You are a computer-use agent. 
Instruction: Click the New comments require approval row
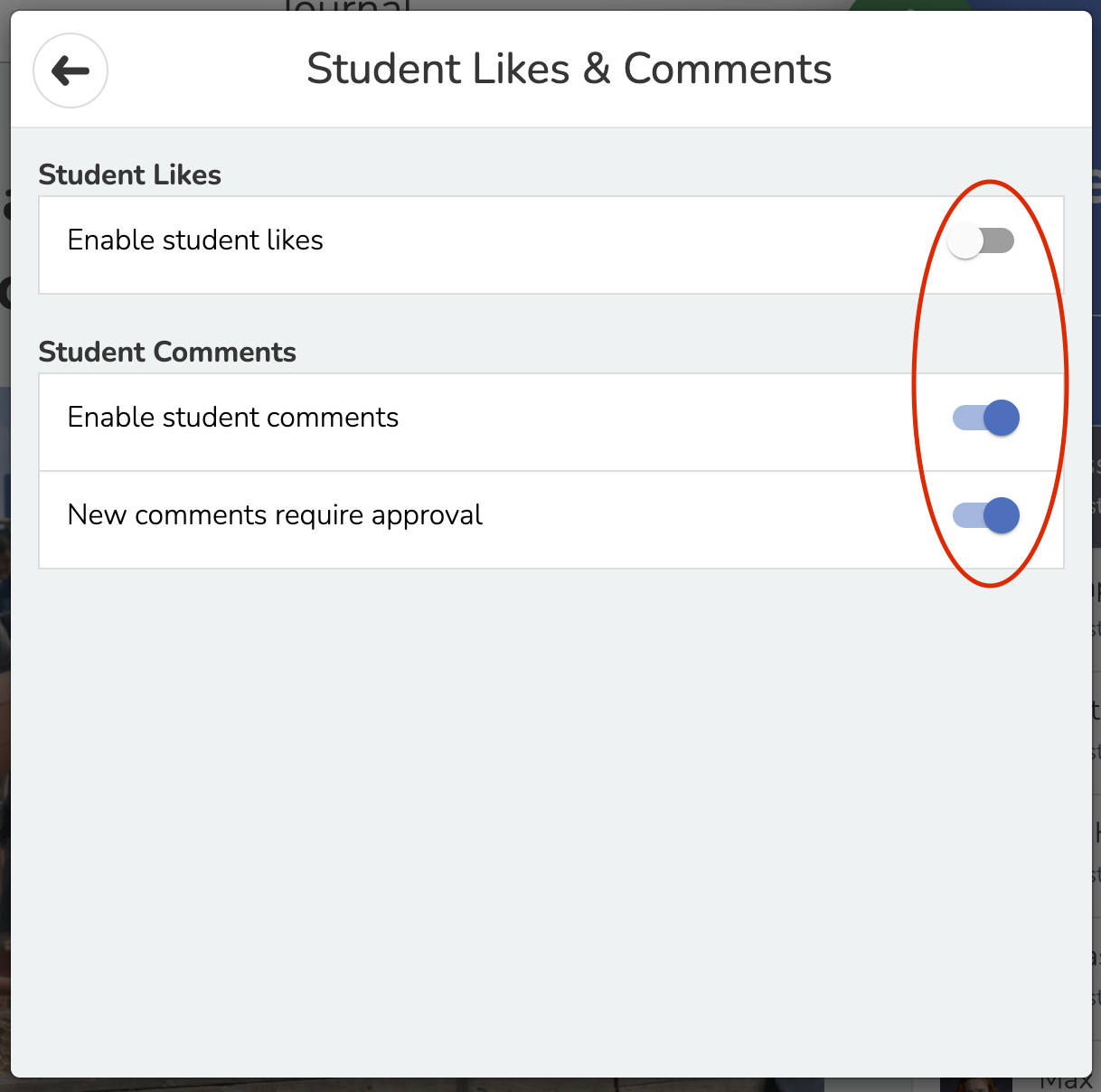click(x=452, y=515)
